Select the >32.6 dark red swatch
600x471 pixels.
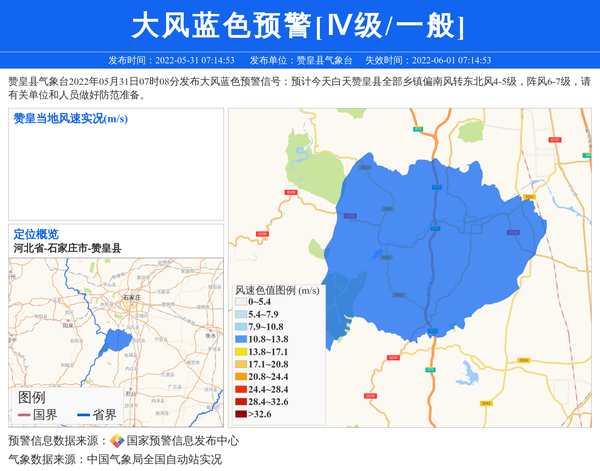[240, 414]
